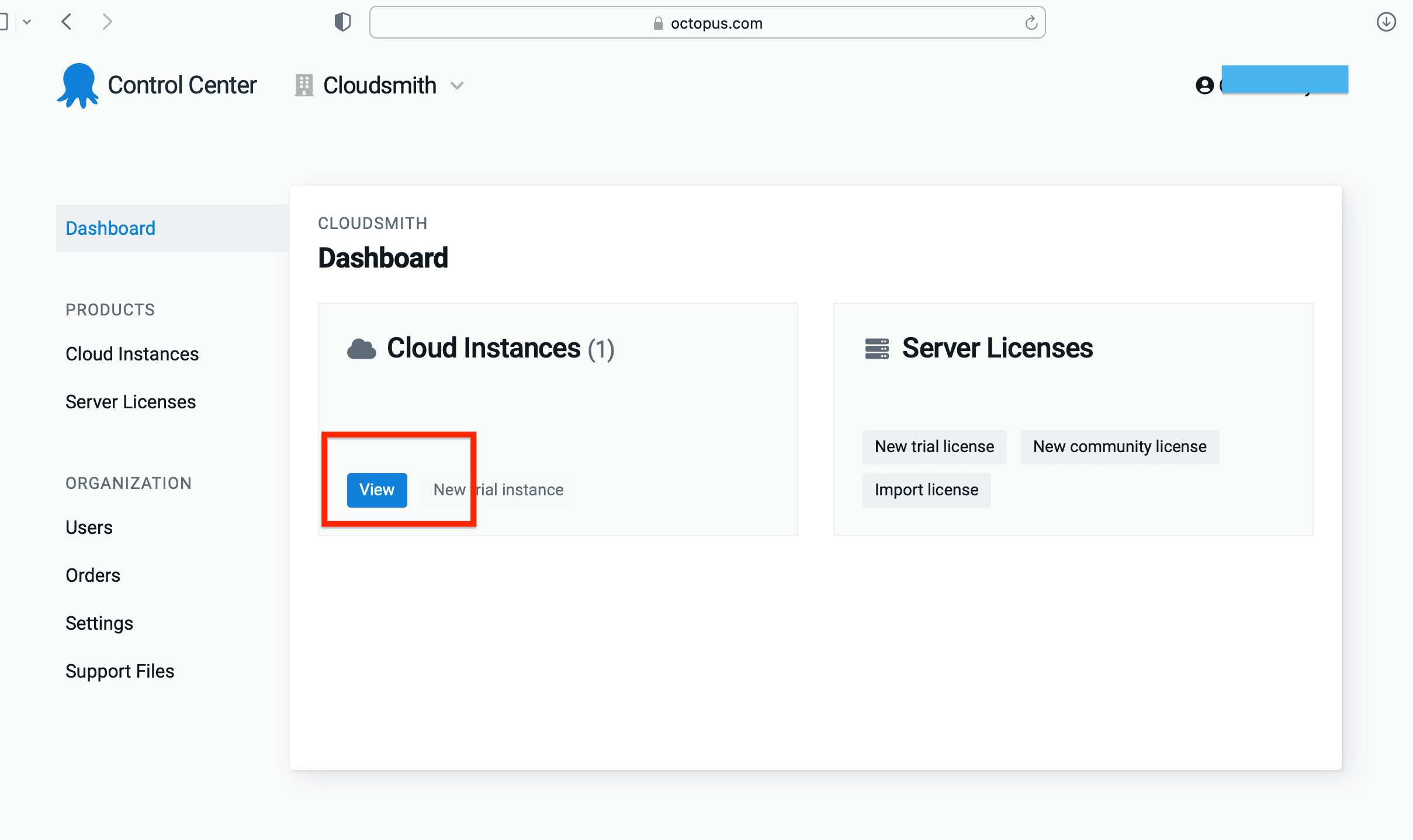Select Dashboard in sidebar
The height and width of the screenshot is (840, 1413).
click(x=110, y=228)
